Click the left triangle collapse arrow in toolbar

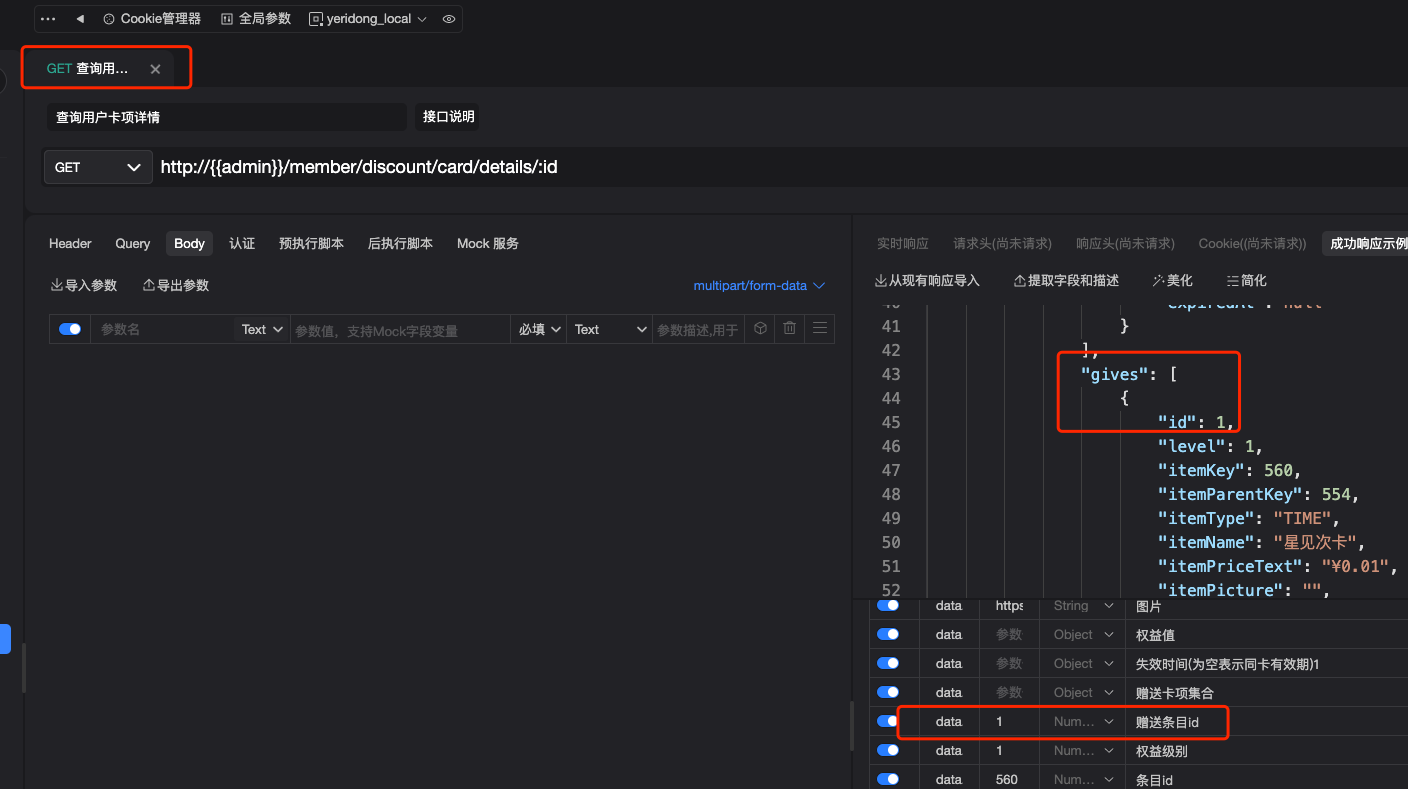(x=80, y=19)
